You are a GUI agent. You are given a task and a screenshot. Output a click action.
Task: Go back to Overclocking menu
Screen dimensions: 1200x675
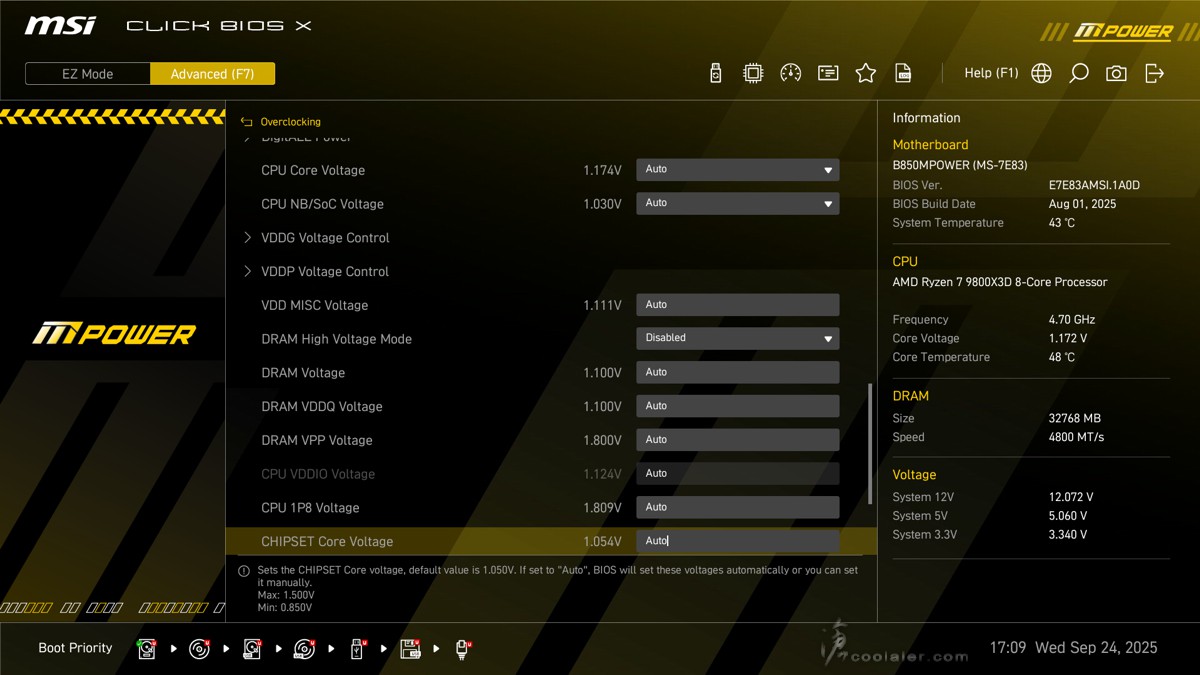tap(290, 122)
